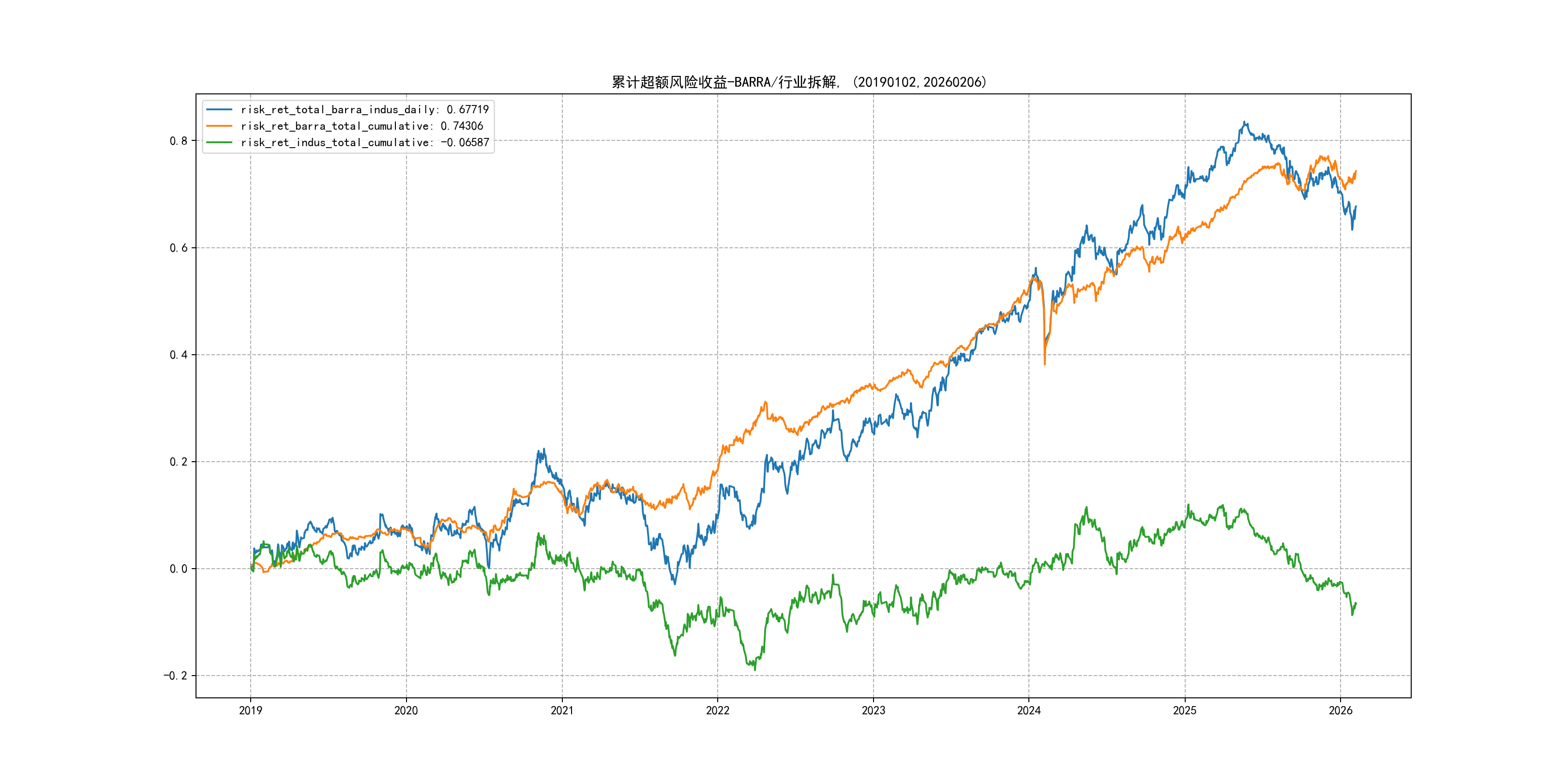This screenshot has width=1568, height=784.
Task: Click the 0.6 y-axis tick label
Action: click(x=179, y=248)
